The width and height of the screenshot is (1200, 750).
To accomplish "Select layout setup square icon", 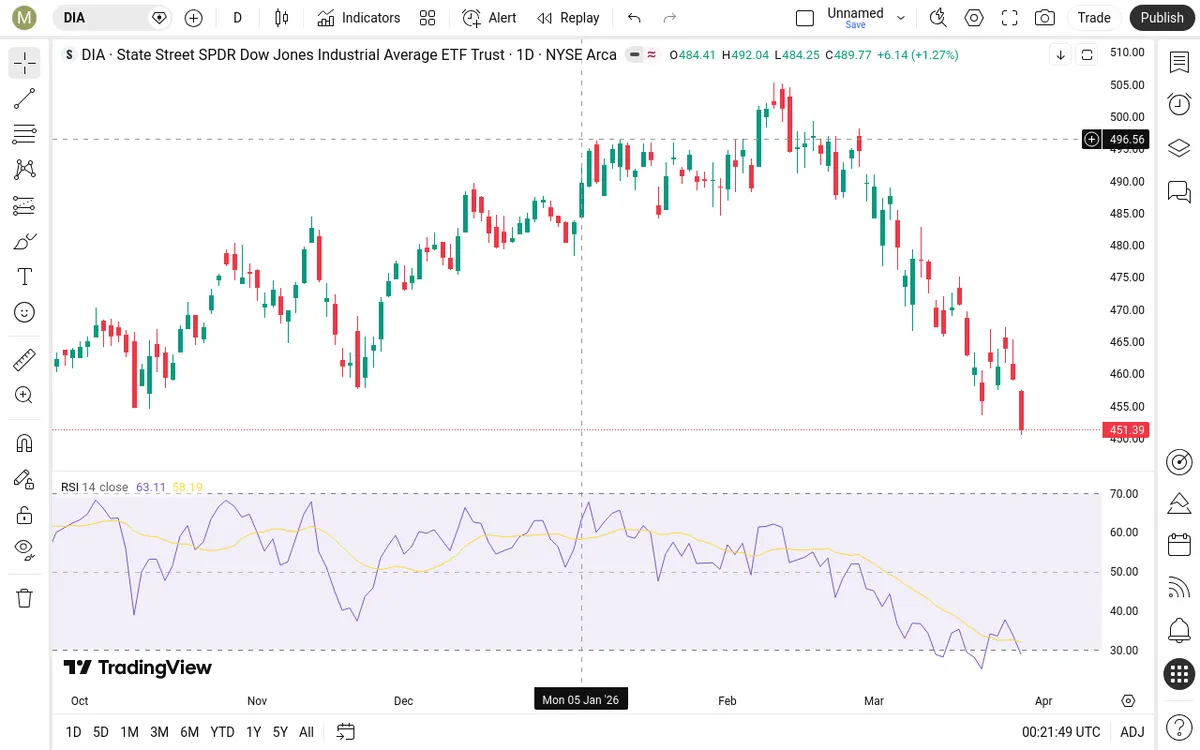I will coord(805,17).
